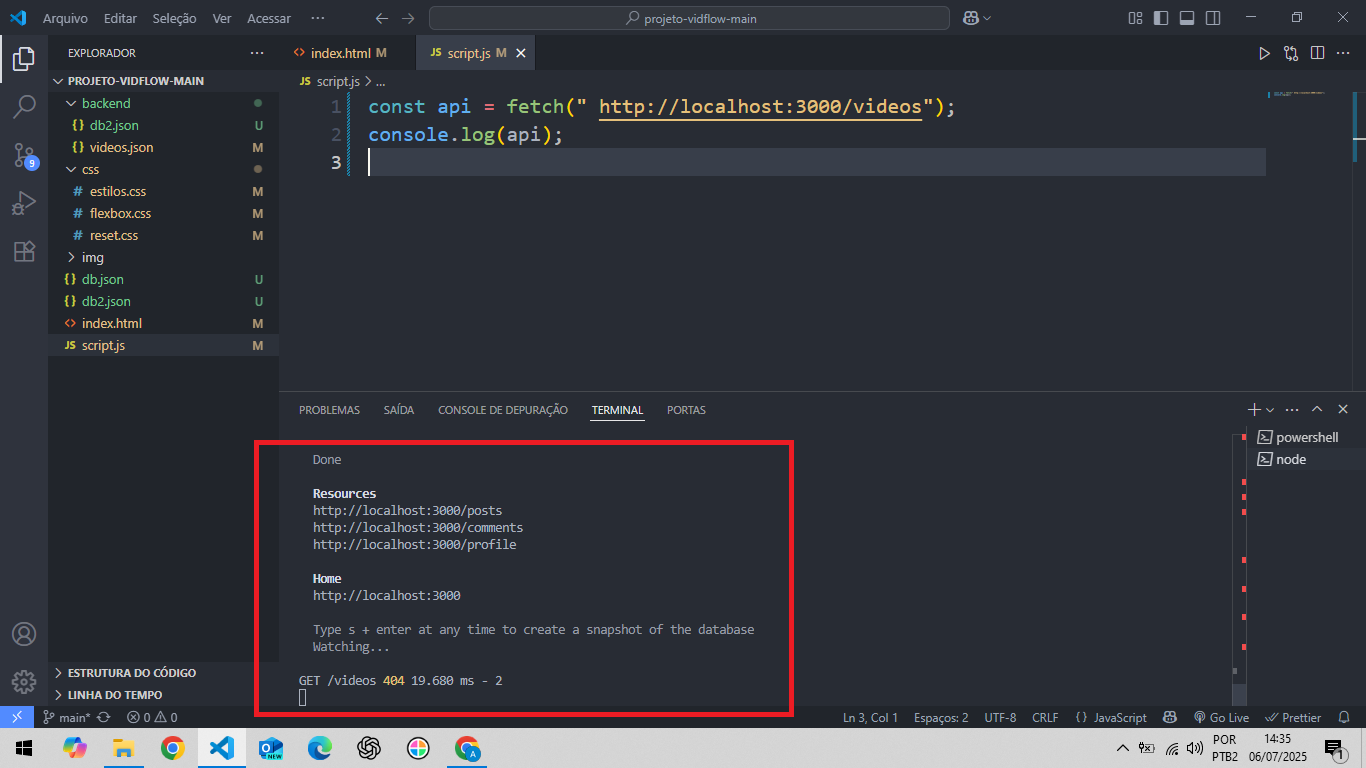
Task: Open the Ver menu
Action: (x=222, y=18)
